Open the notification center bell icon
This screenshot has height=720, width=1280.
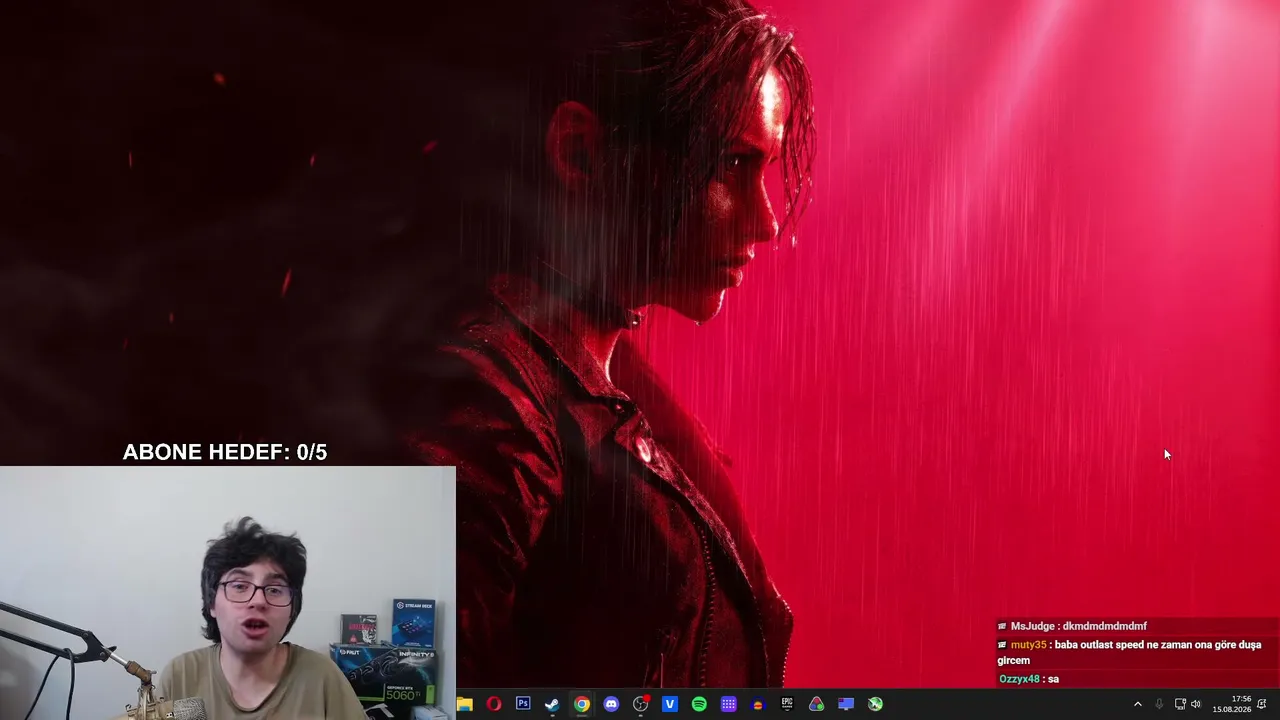coord(1262,704)
